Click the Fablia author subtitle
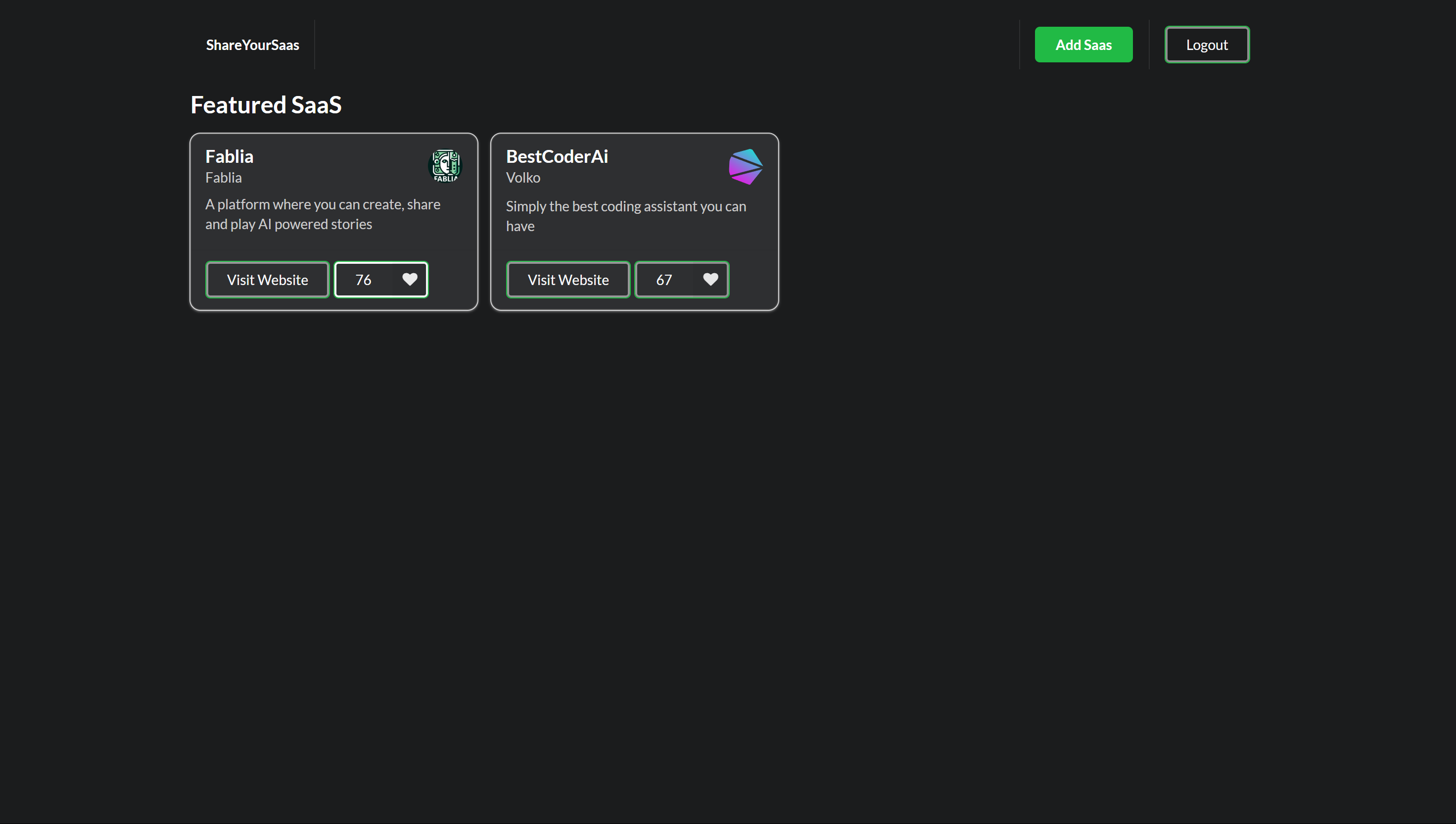The height and width of the screenshot is (824, 1456). 224,178
